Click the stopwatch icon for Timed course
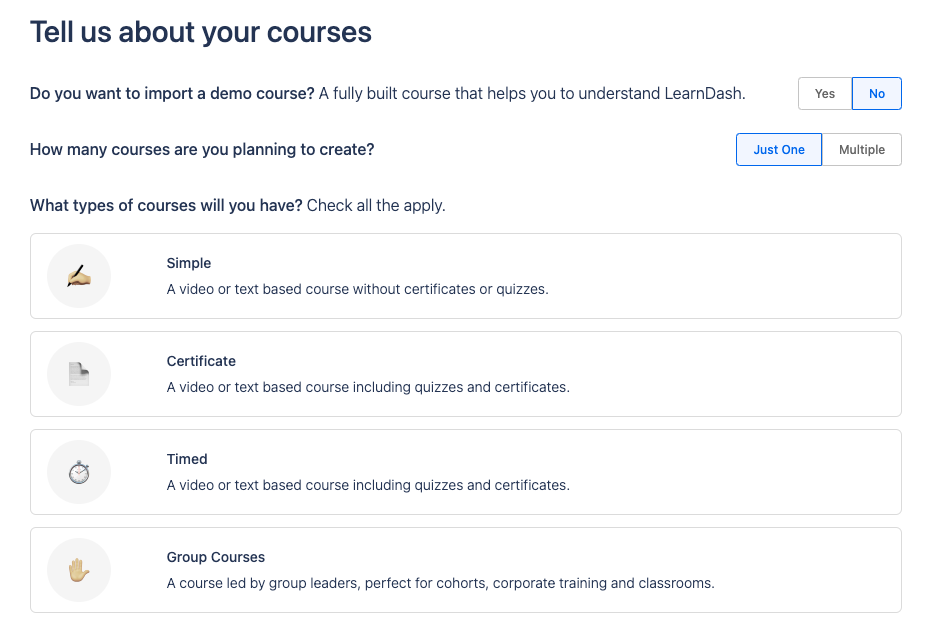 [79, 472]
